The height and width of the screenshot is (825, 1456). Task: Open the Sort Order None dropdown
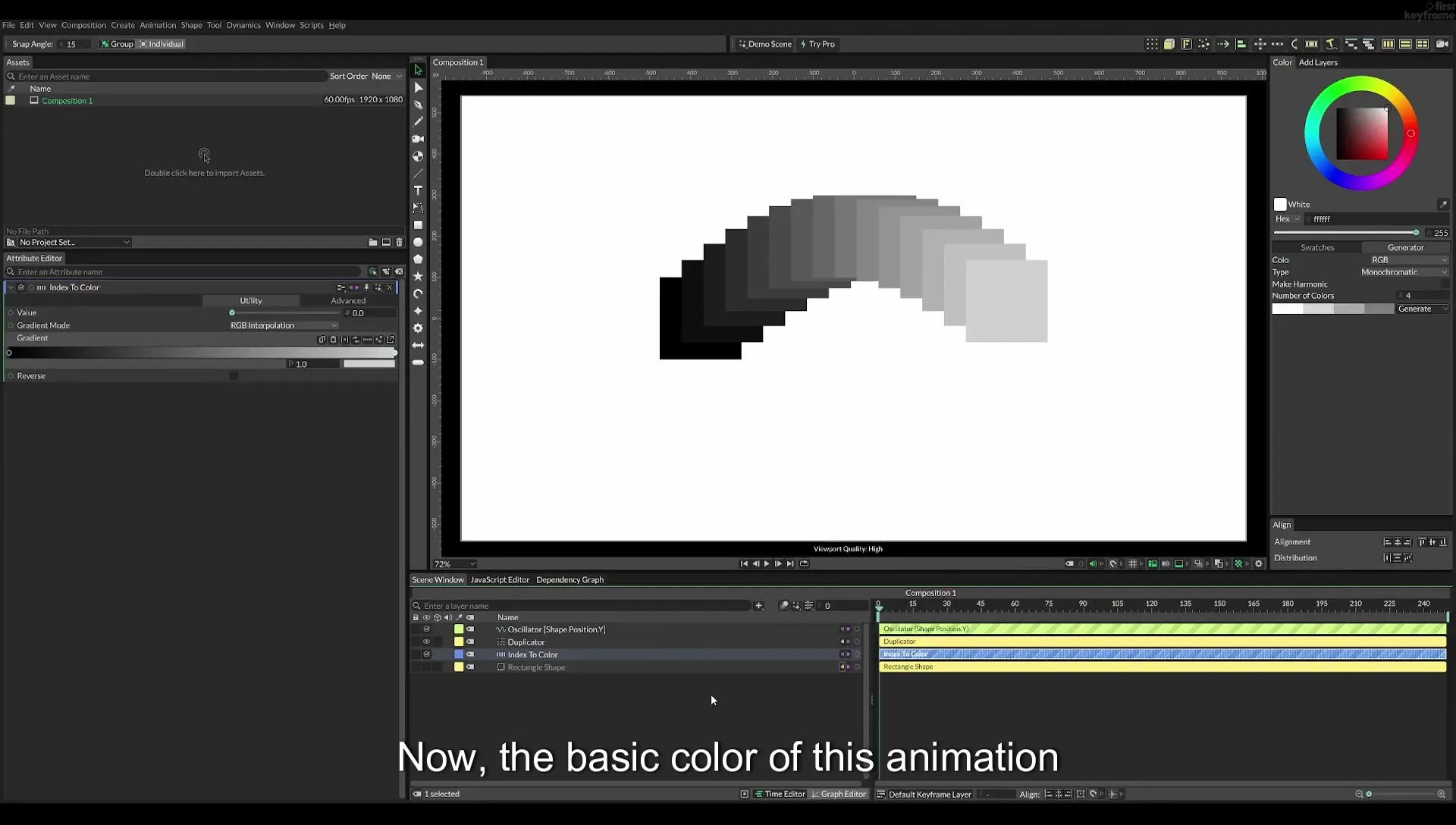click(387, 76)
